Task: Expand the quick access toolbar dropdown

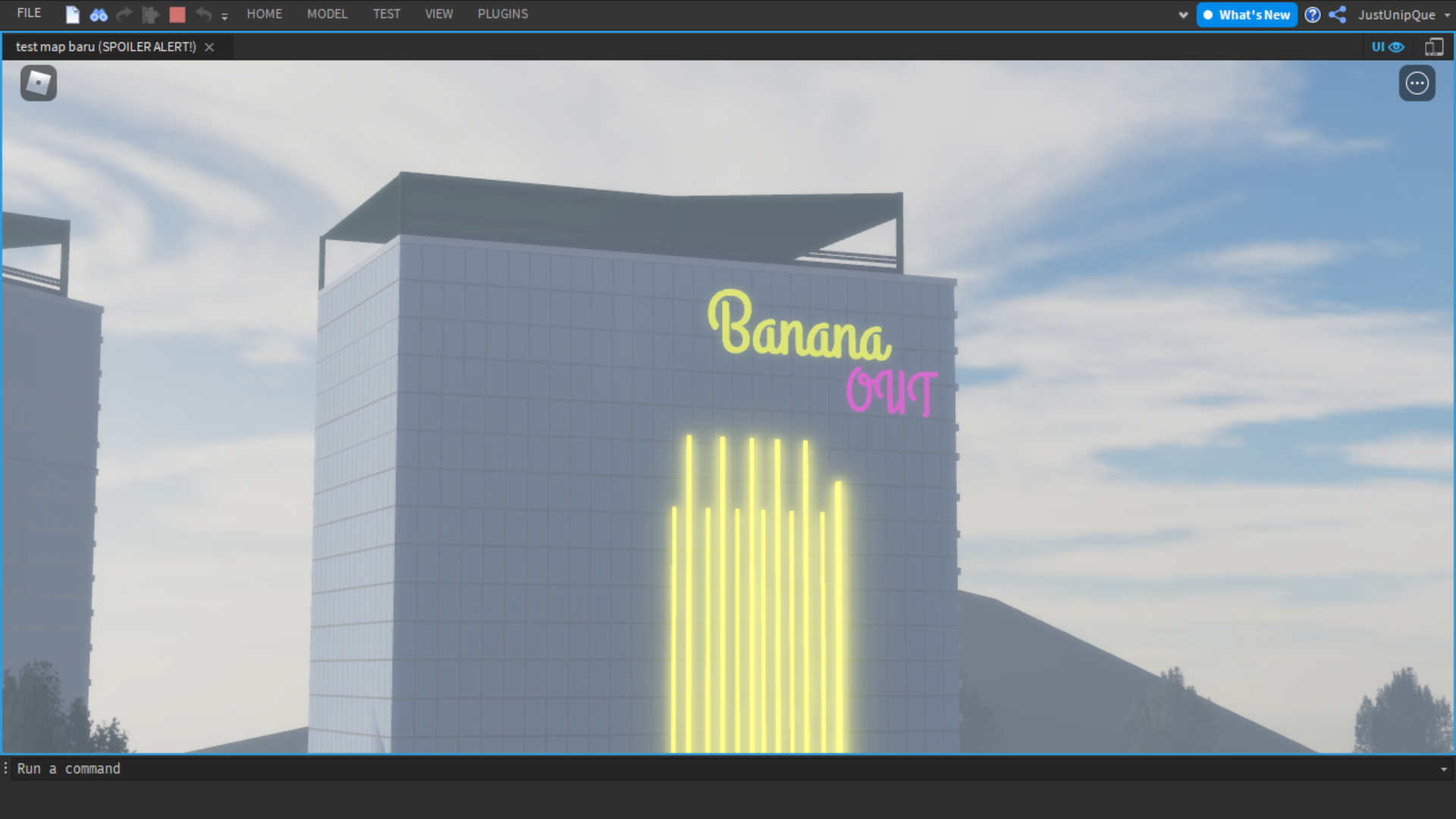Action: (224, 16)
